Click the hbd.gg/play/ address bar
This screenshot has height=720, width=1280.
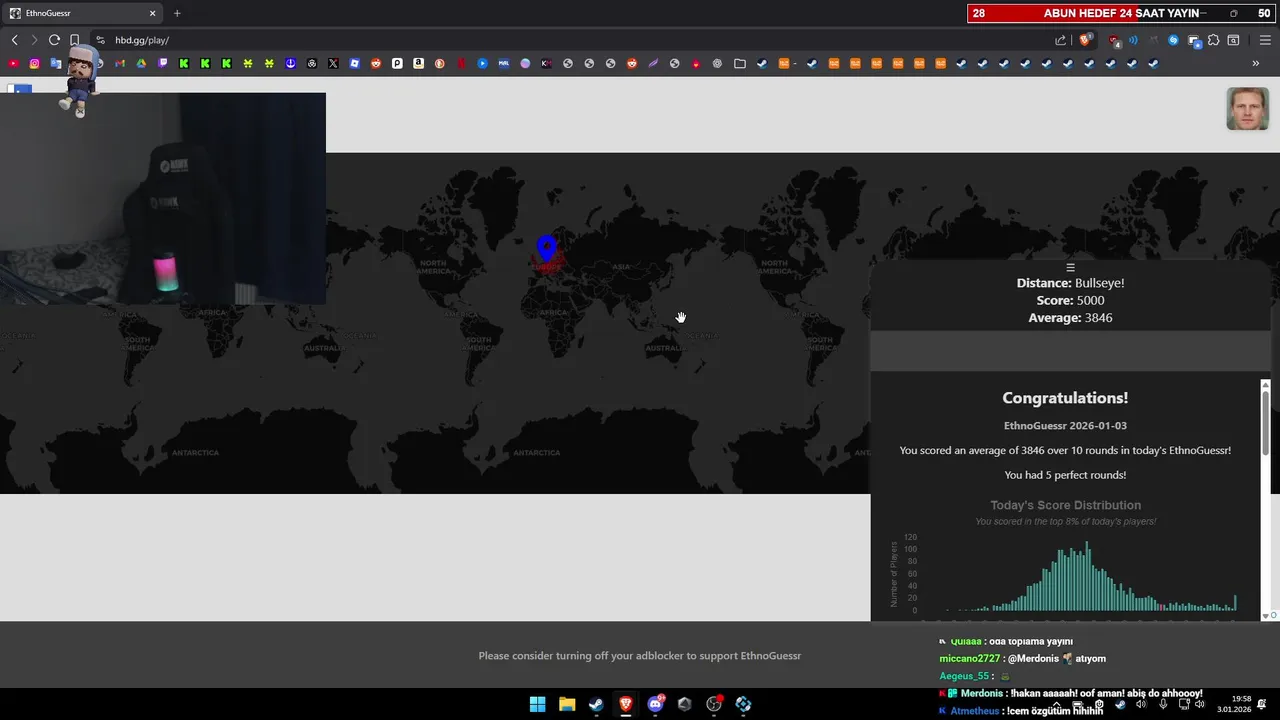pyautogui.click(x=570, y=40)
